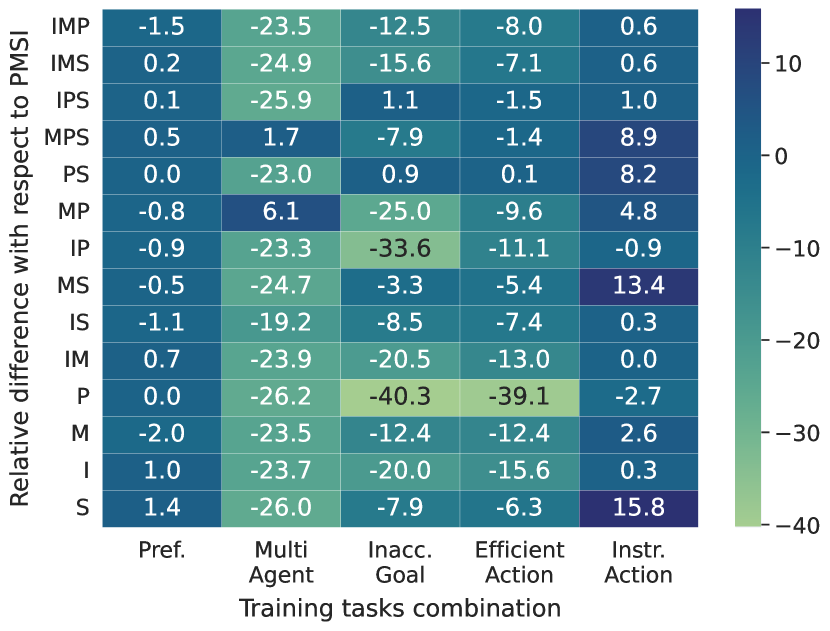Click the Pref. column label

coord(162,550)
